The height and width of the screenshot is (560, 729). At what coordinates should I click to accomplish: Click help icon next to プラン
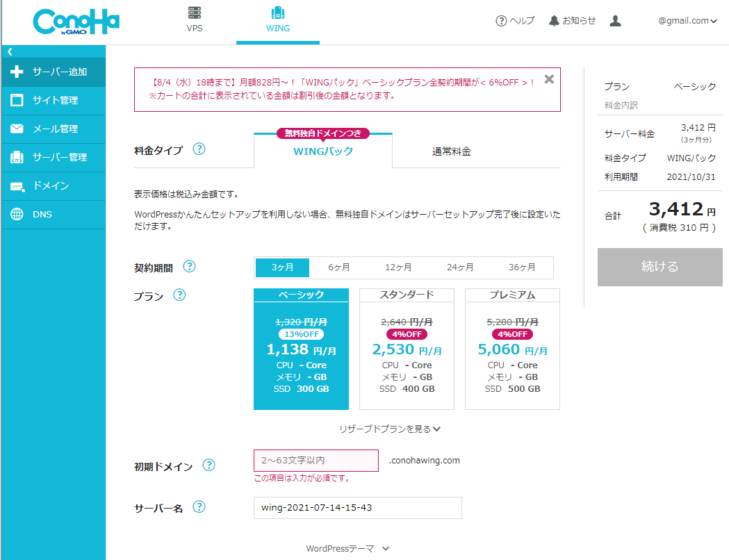tap(179, 295)
